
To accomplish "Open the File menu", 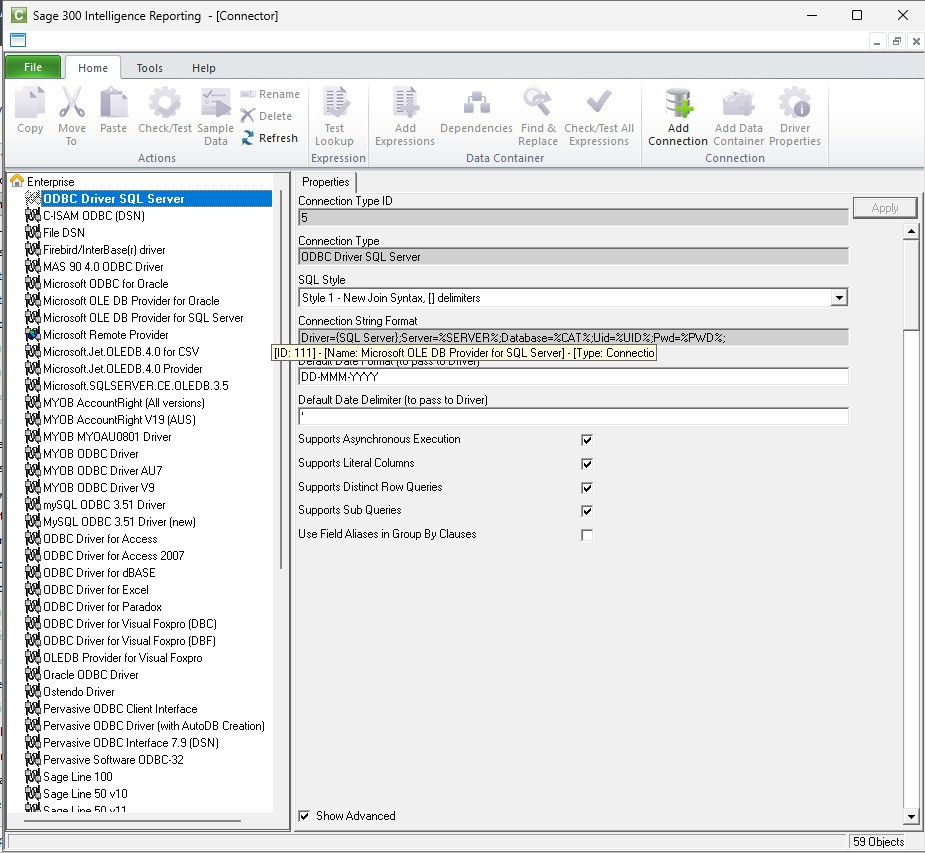I will point(33,67).
